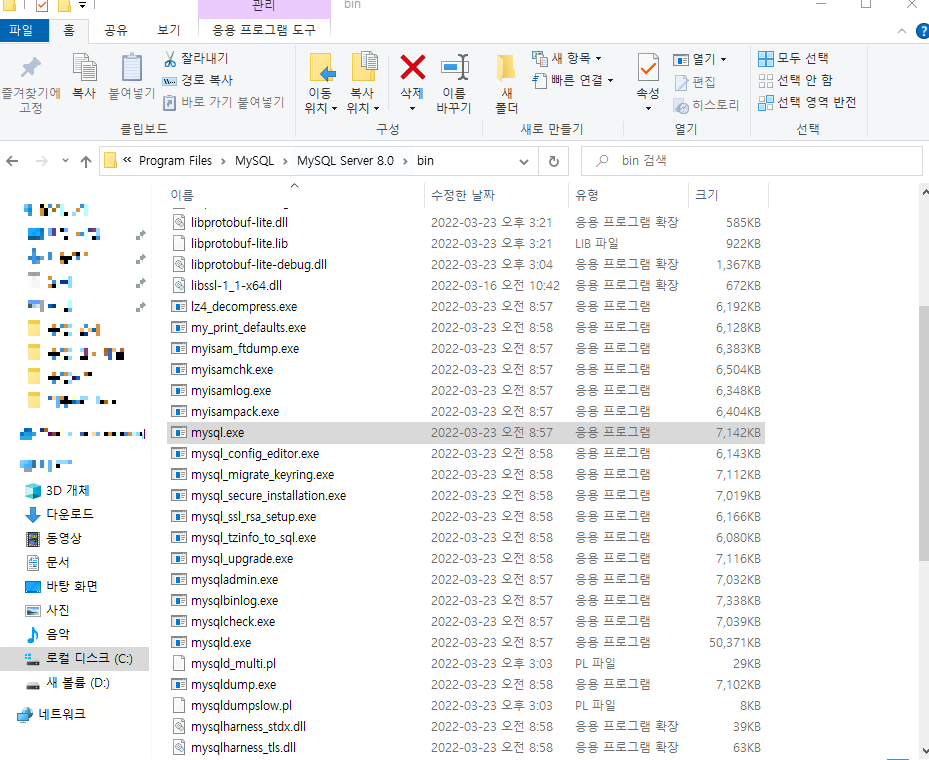This screenshot has height=760, width=929.
Task: Refresh the bin folder view
Action: (553, 161)
